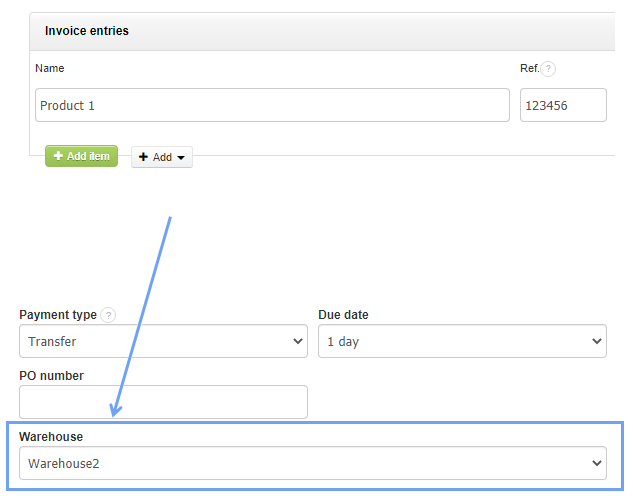Click into the empty PO number field
Image resolution: width=633 pixels, height=498 pixels.
(x=163, y=402)
